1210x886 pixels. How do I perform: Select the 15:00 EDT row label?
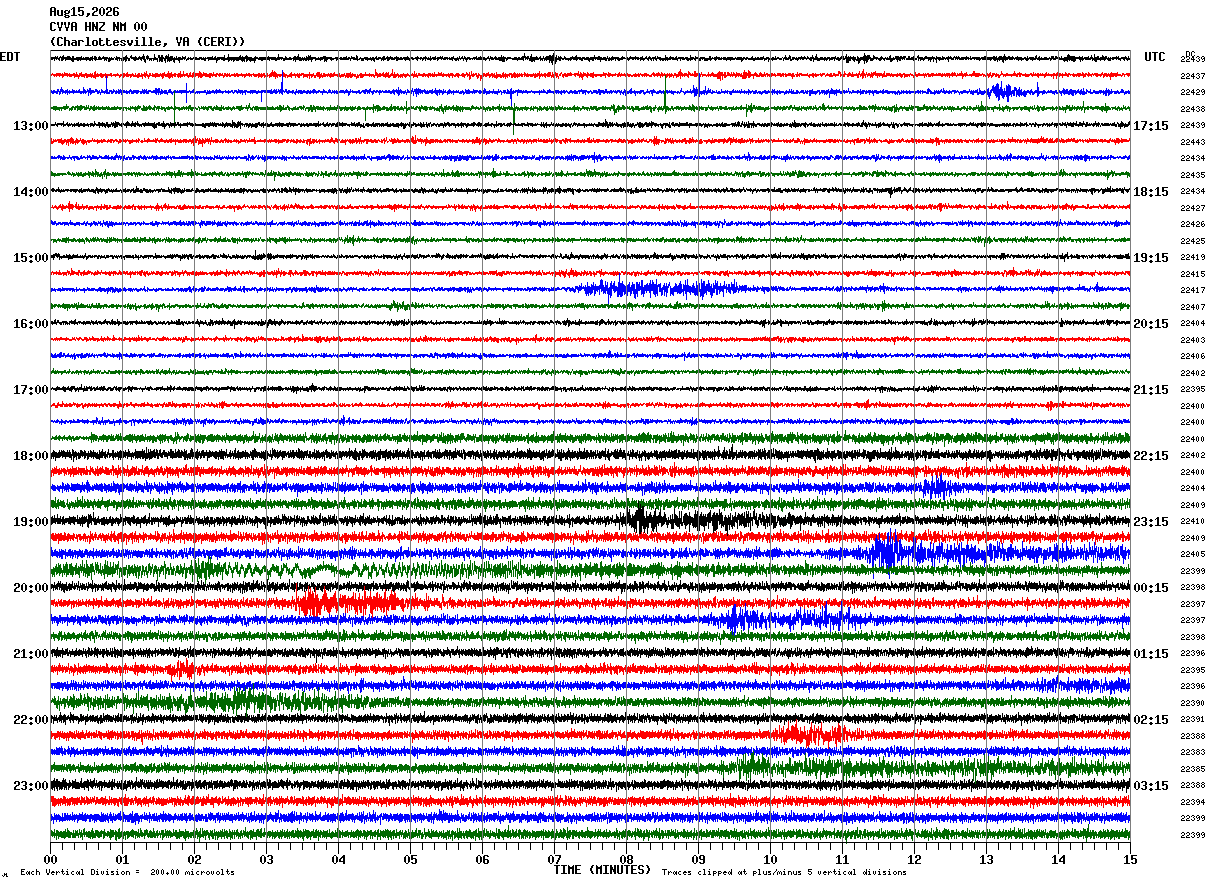click(x=31, y=258)
